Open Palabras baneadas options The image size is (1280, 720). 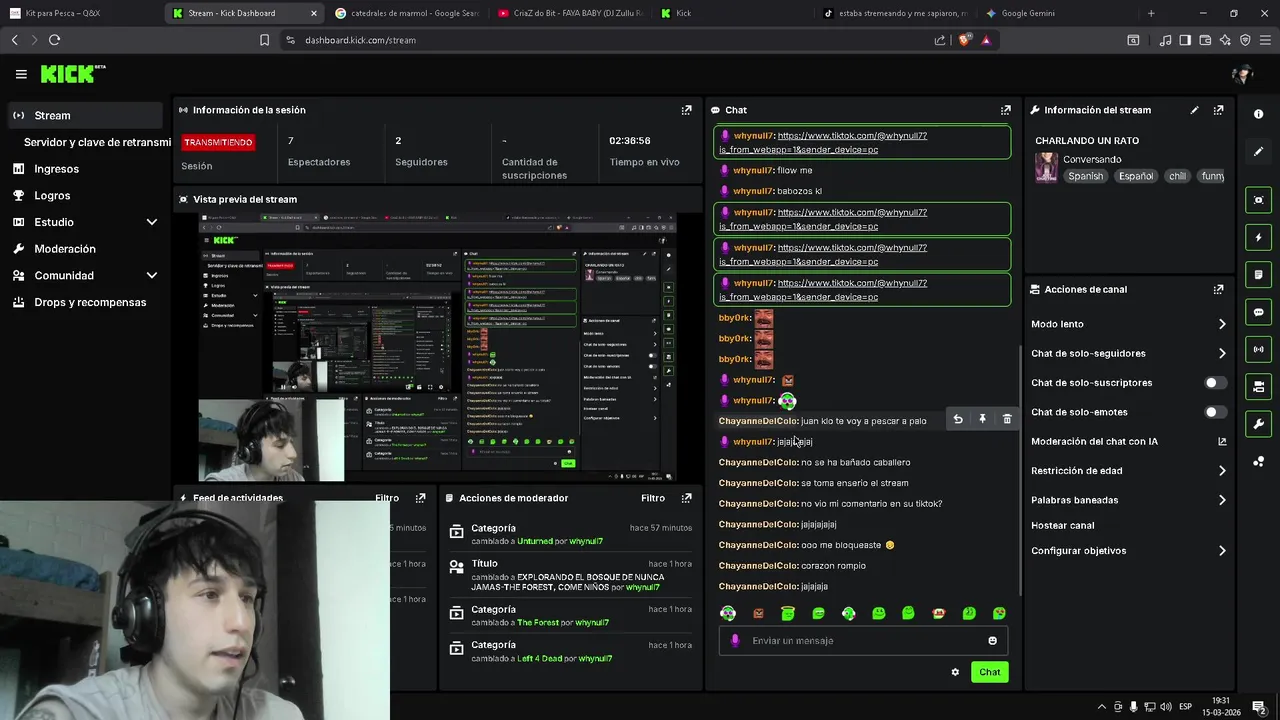pyautogui.click(x=1128, y=500)
